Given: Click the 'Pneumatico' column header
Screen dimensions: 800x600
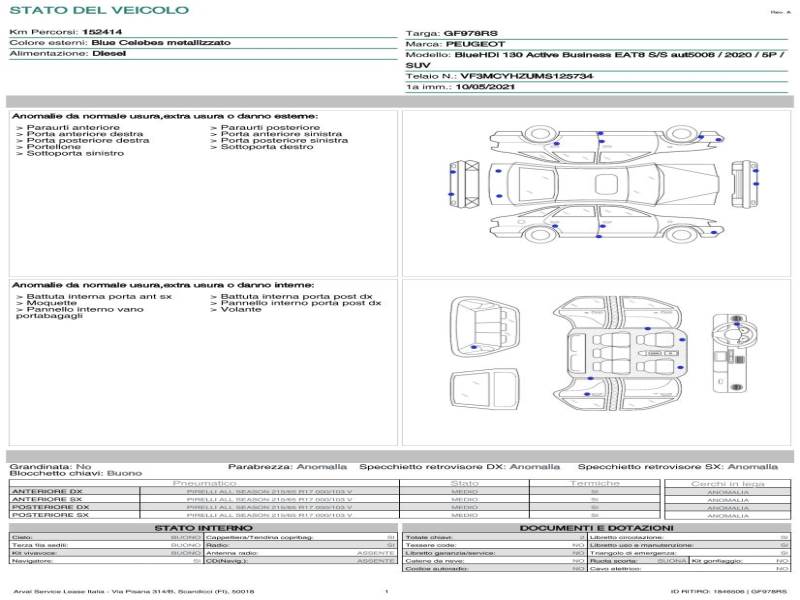Looking at the screenshot, I should click(204, 483).
